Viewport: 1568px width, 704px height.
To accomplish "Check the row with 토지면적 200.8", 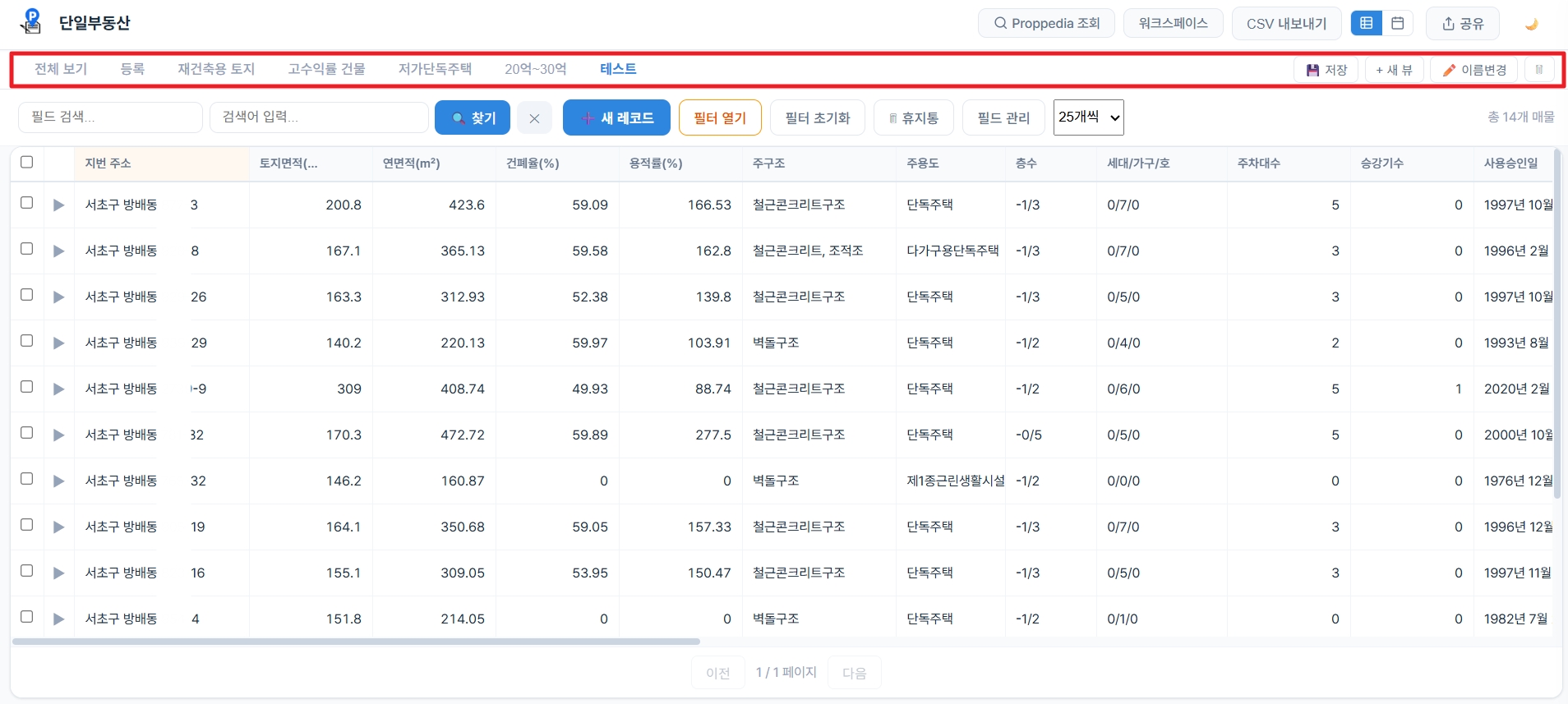I will coord(26,202).
